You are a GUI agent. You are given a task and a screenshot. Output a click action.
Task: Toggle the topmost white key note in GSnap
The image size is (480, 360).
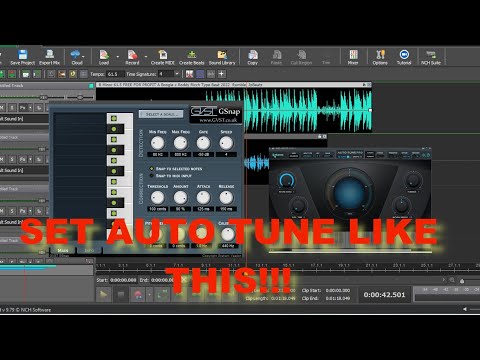pos(114,118)
